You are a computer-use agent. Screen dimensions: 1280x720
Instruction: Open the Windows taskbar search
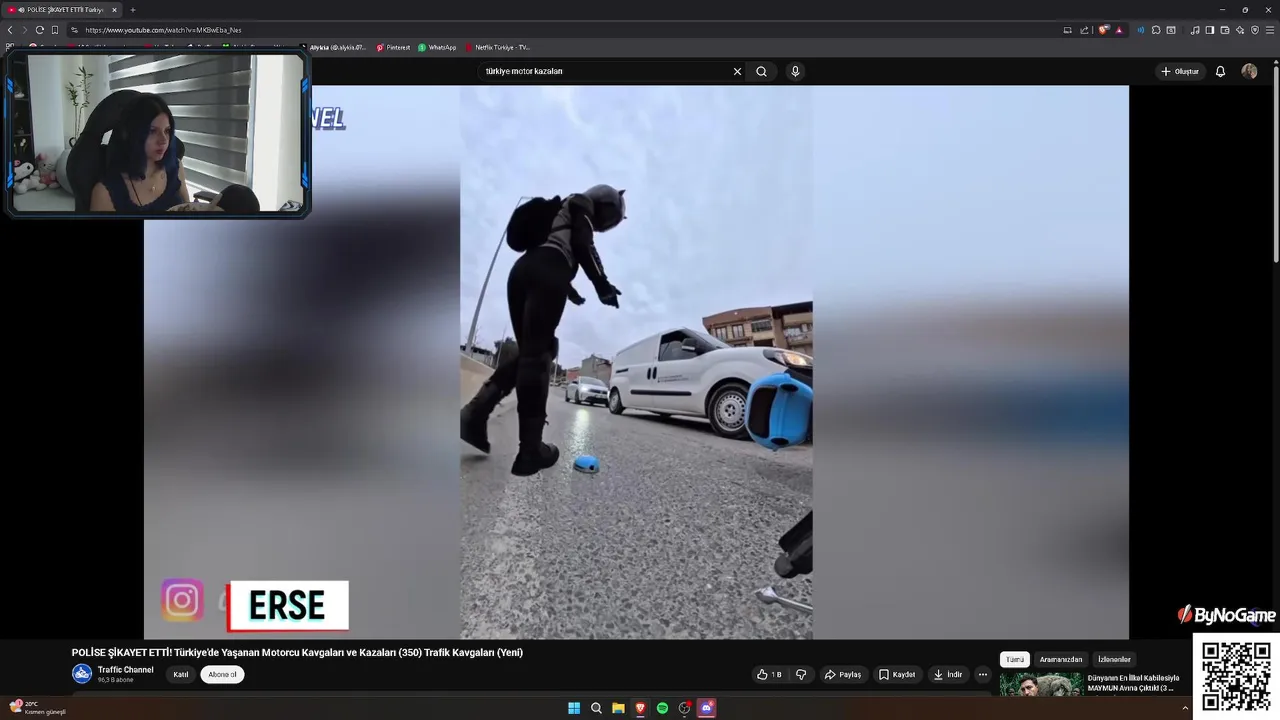coord(596,708)
